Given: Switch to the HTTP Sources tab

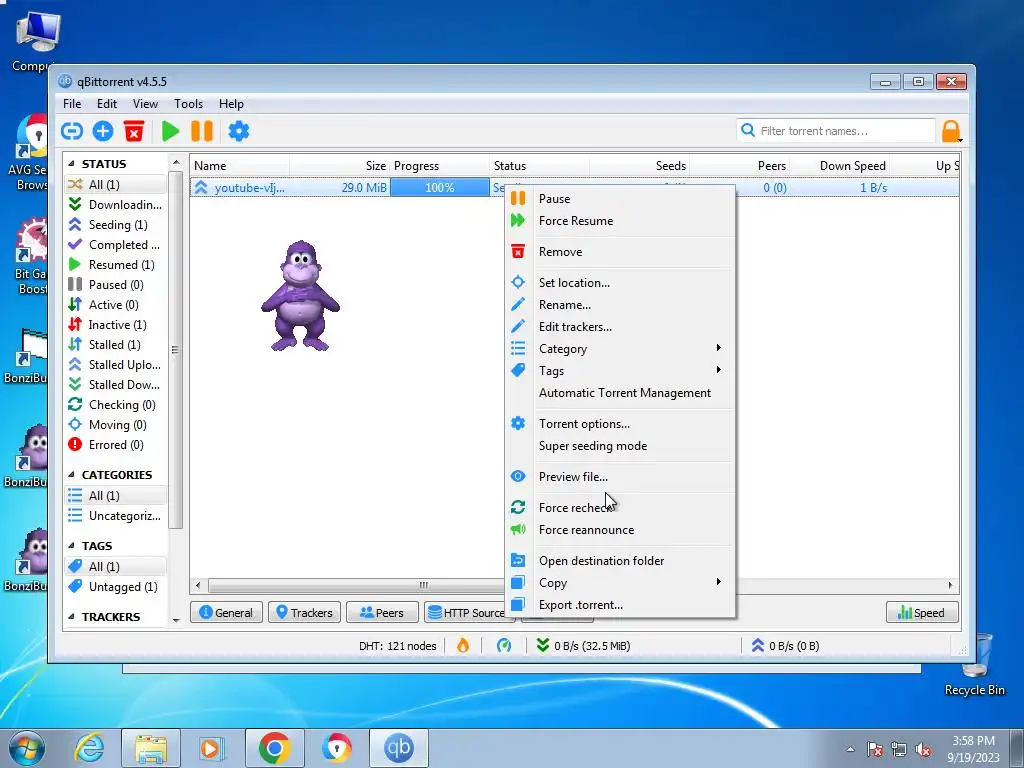Looking at the screenshot, I should pyautogui.click(x=465, y=613).
